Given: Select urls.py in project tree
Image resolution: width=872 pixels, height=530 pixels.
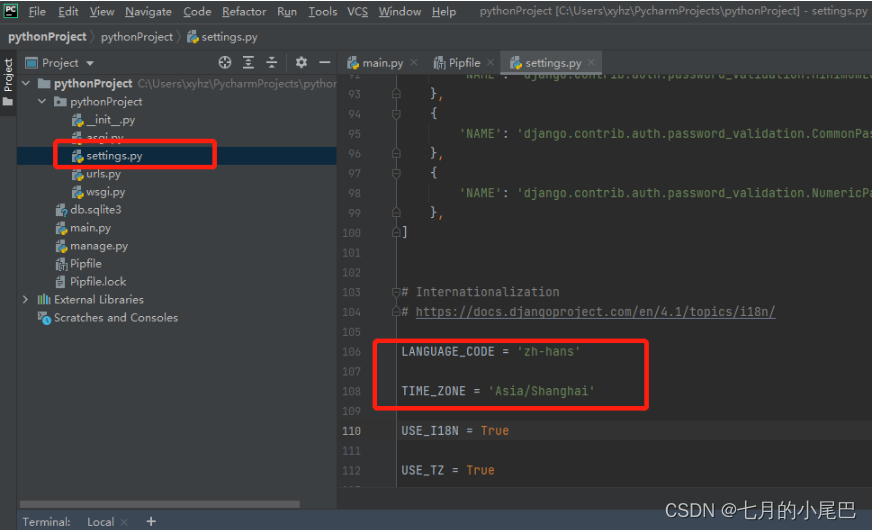Looking at the screenshot, I should pyautogui.click(x=97, y=174).
